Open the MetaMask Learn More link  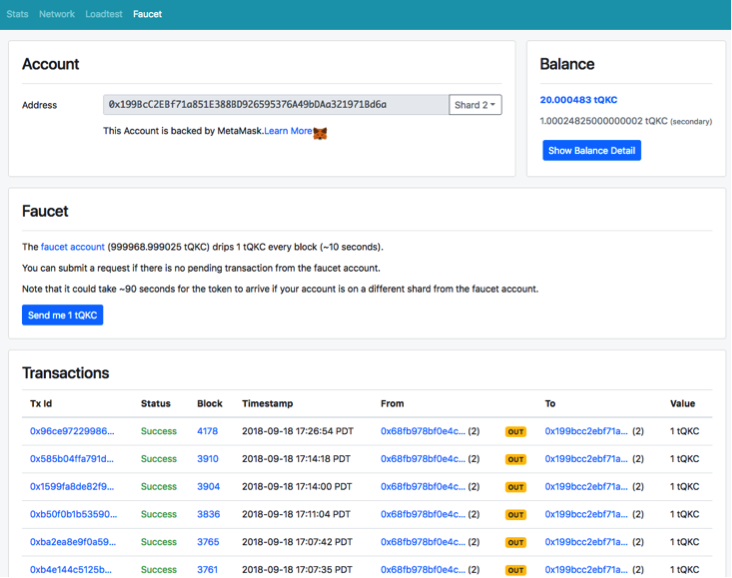[x=288, y=131]
